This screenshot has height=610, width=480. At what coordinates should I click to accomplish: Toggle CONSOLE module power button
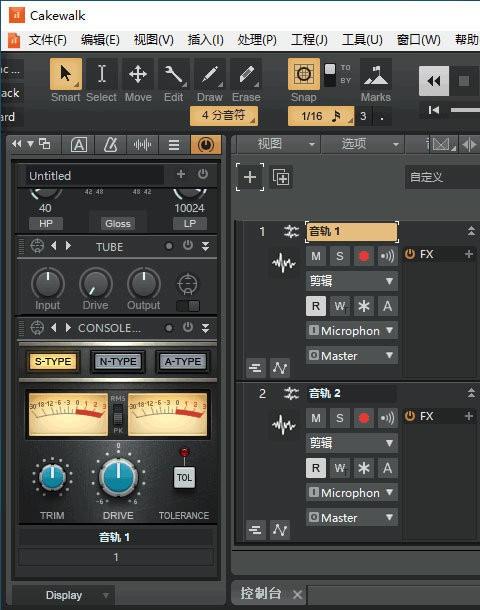click(188, 327)
